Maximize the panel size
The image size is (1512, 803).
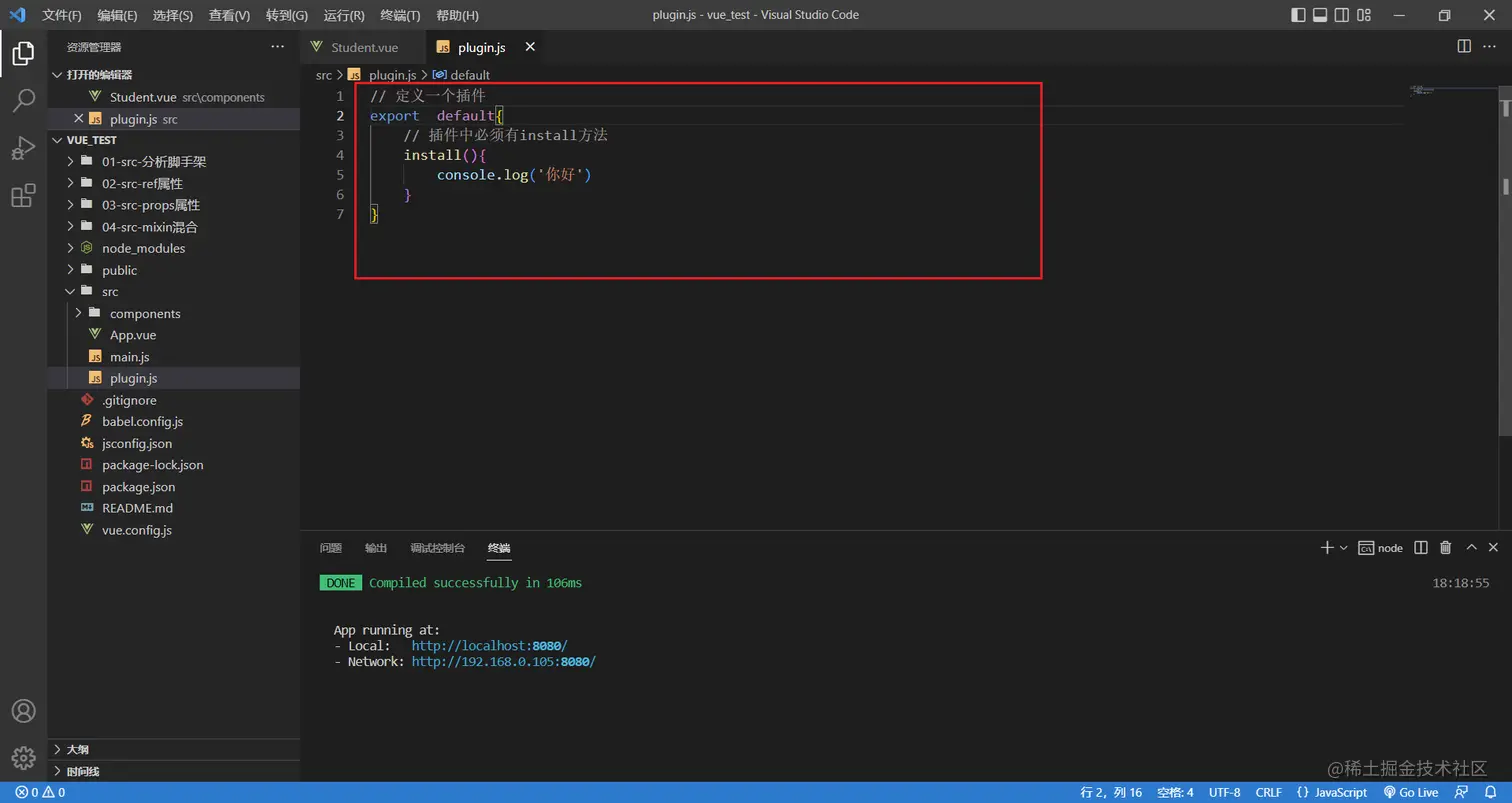1471,547
